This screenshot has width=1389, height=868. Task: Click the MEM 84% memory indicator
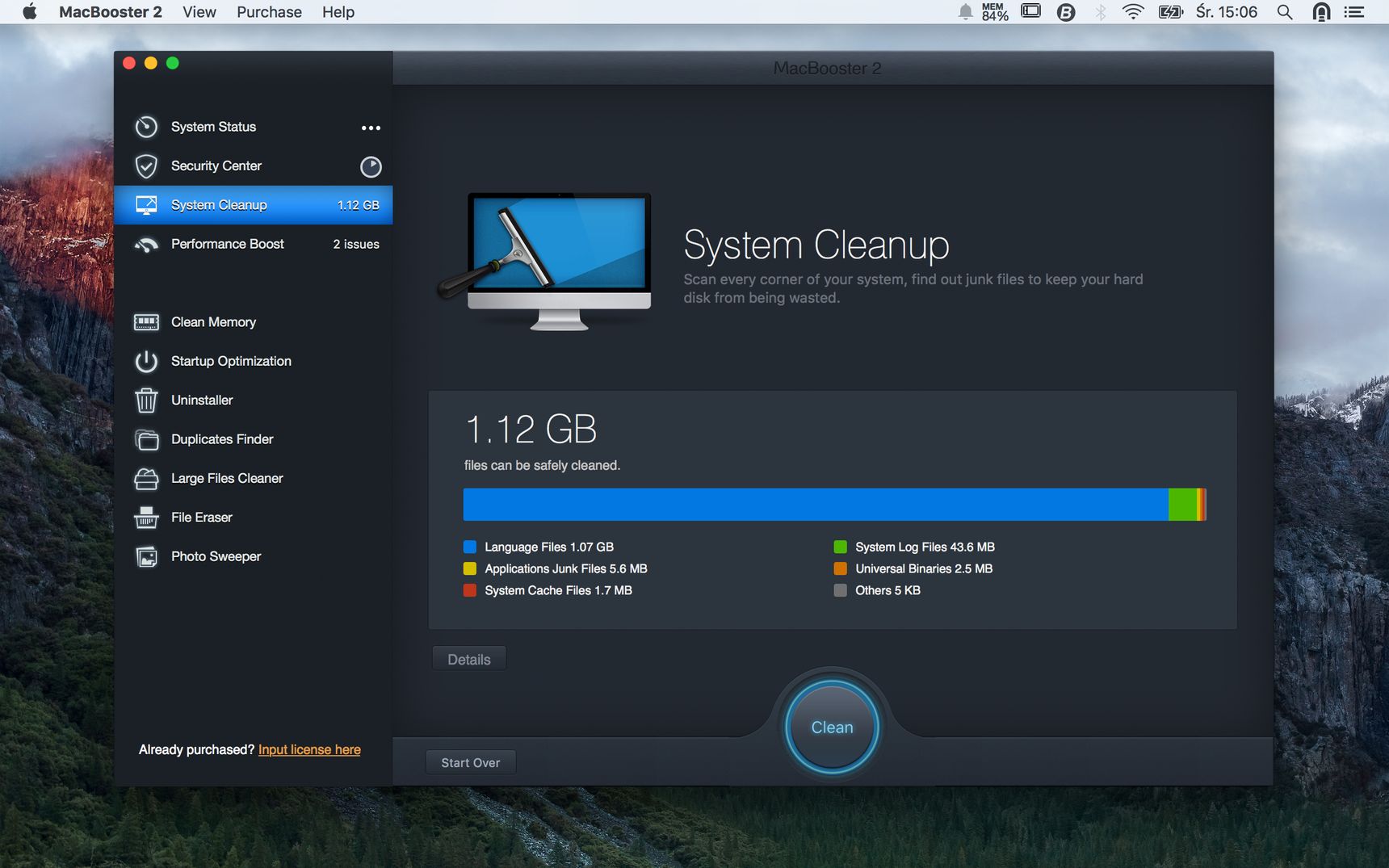pos(995,12)
